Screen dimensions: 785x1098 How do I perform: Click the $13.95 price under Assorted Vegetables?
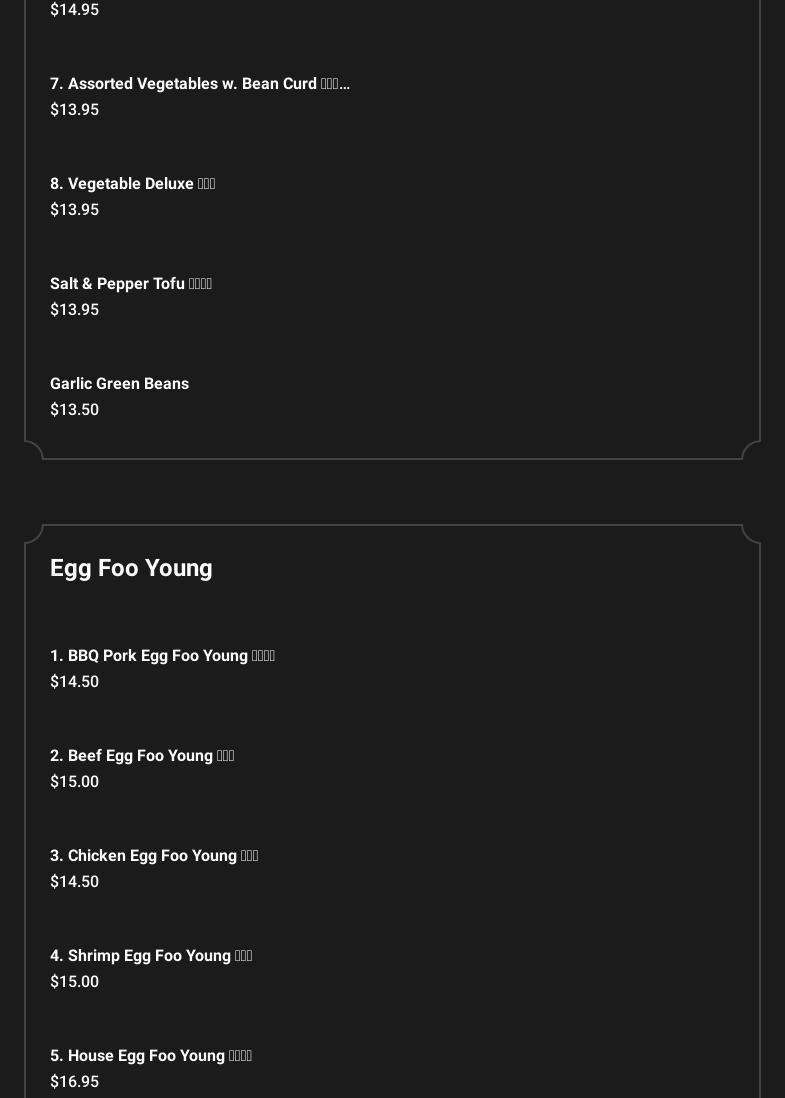coord(74,110)
